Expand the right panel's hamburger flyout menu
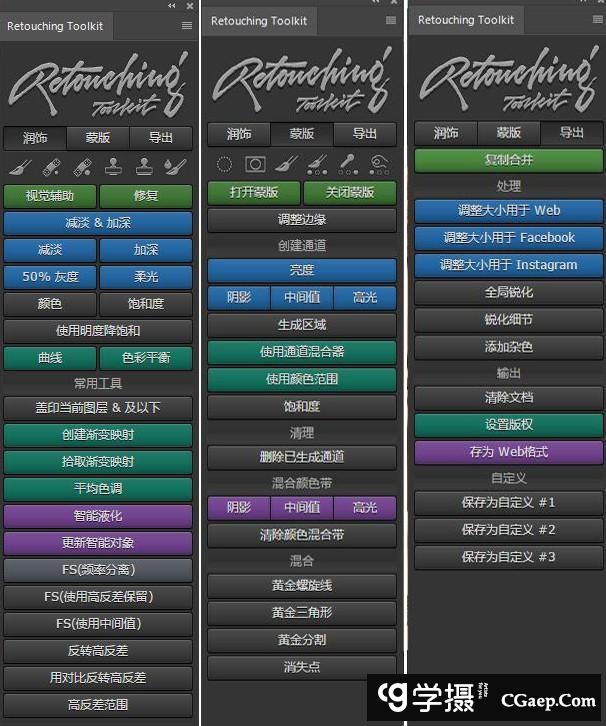Image resolution: width=606 pixels, height=726 pixels. (x=597, y=20)
